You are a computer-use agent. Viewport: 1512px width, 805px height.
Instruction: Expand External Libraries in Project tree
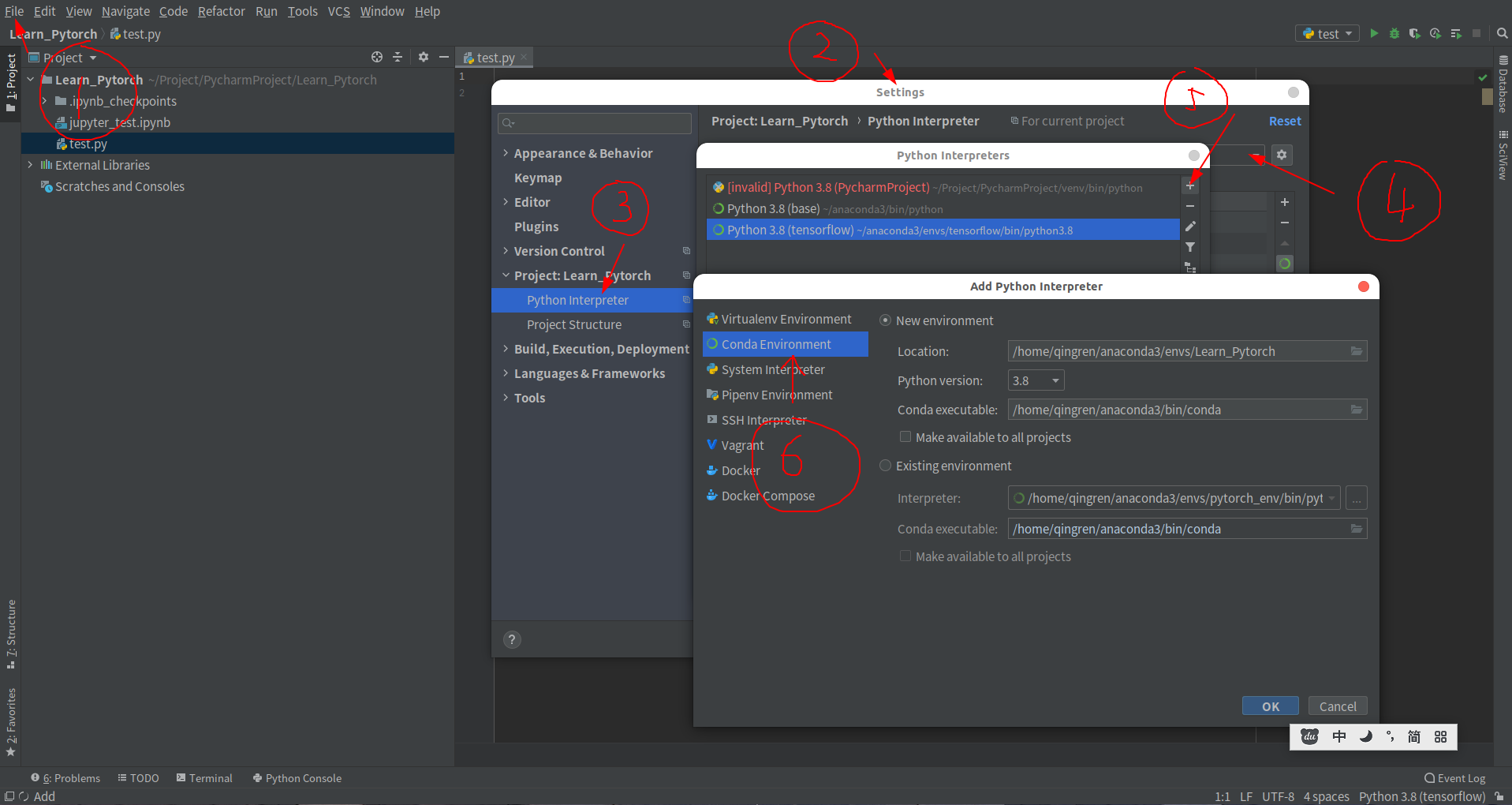30,165
